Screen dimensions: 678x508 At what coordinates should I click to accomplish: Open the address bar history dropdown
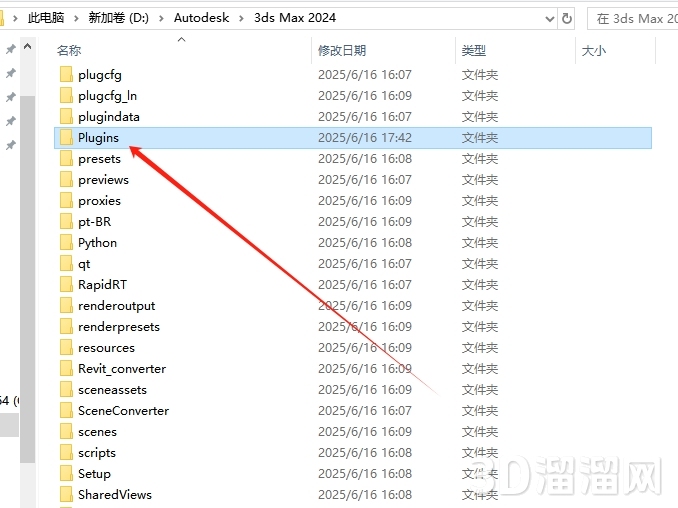click(550, 19)
